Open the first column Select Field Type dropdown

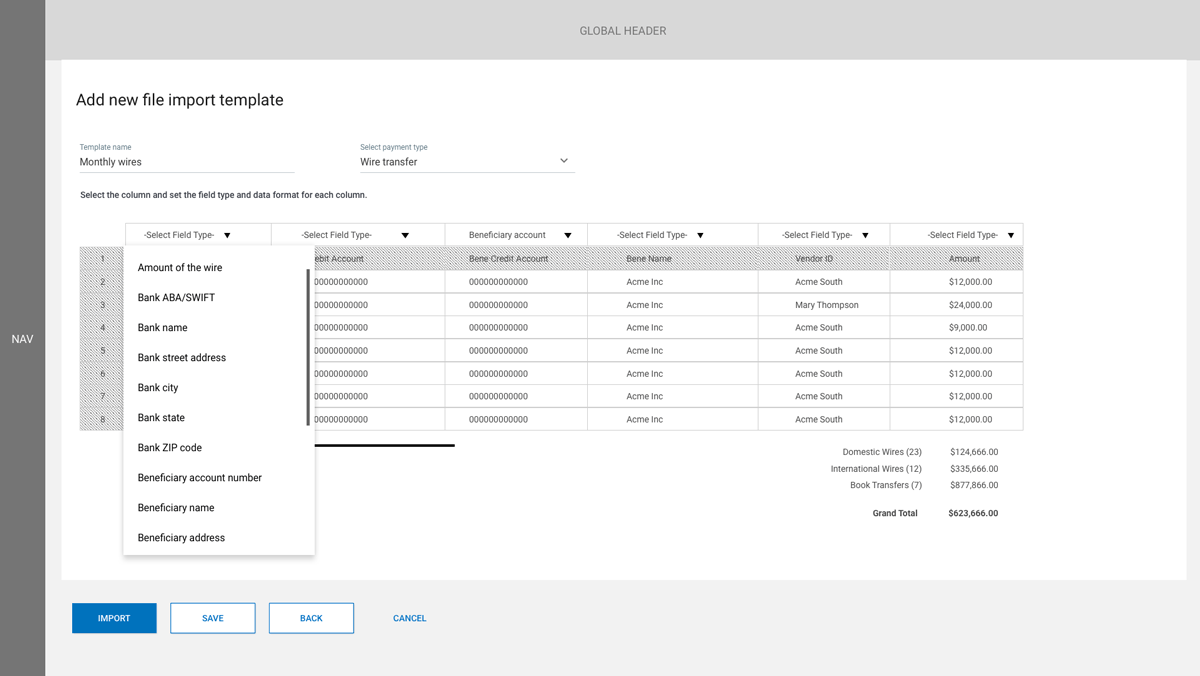pyautogui.click(x=198, y=235)
